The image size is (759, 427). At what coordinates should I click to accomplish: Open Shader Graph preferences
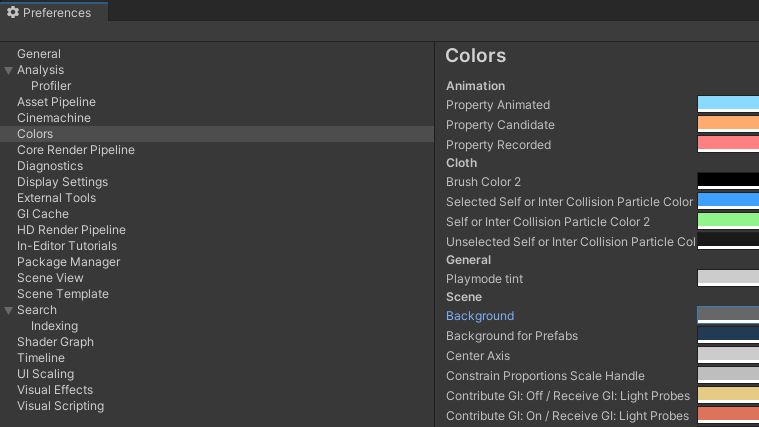[x=55, y=342]
